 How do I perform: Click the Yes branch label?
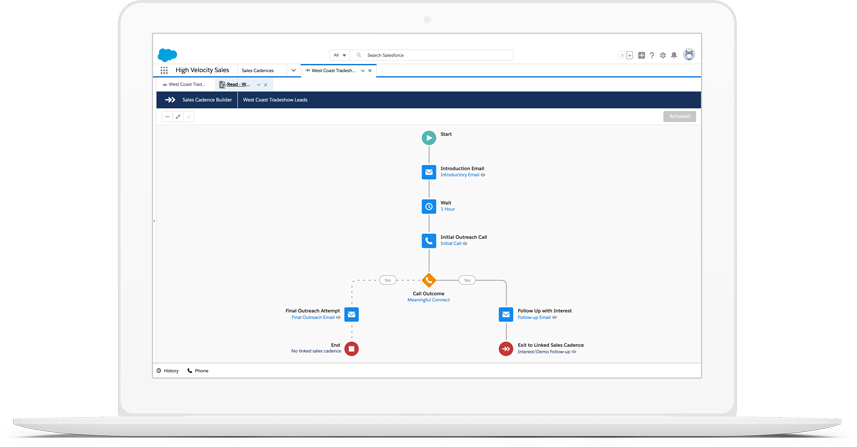(467, 280)
